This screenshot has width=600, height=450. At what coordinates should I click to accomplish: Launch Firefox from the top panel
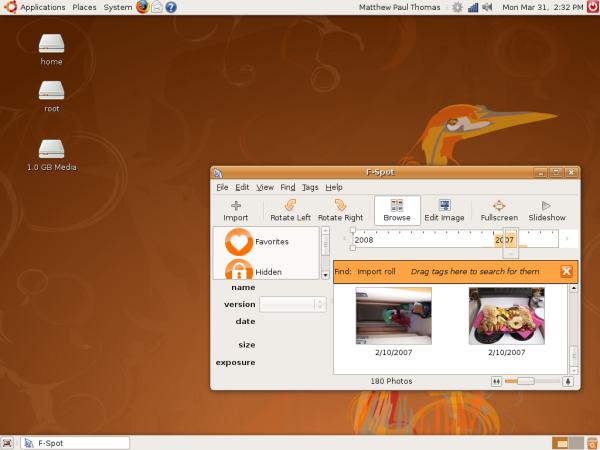click(143, 7)
